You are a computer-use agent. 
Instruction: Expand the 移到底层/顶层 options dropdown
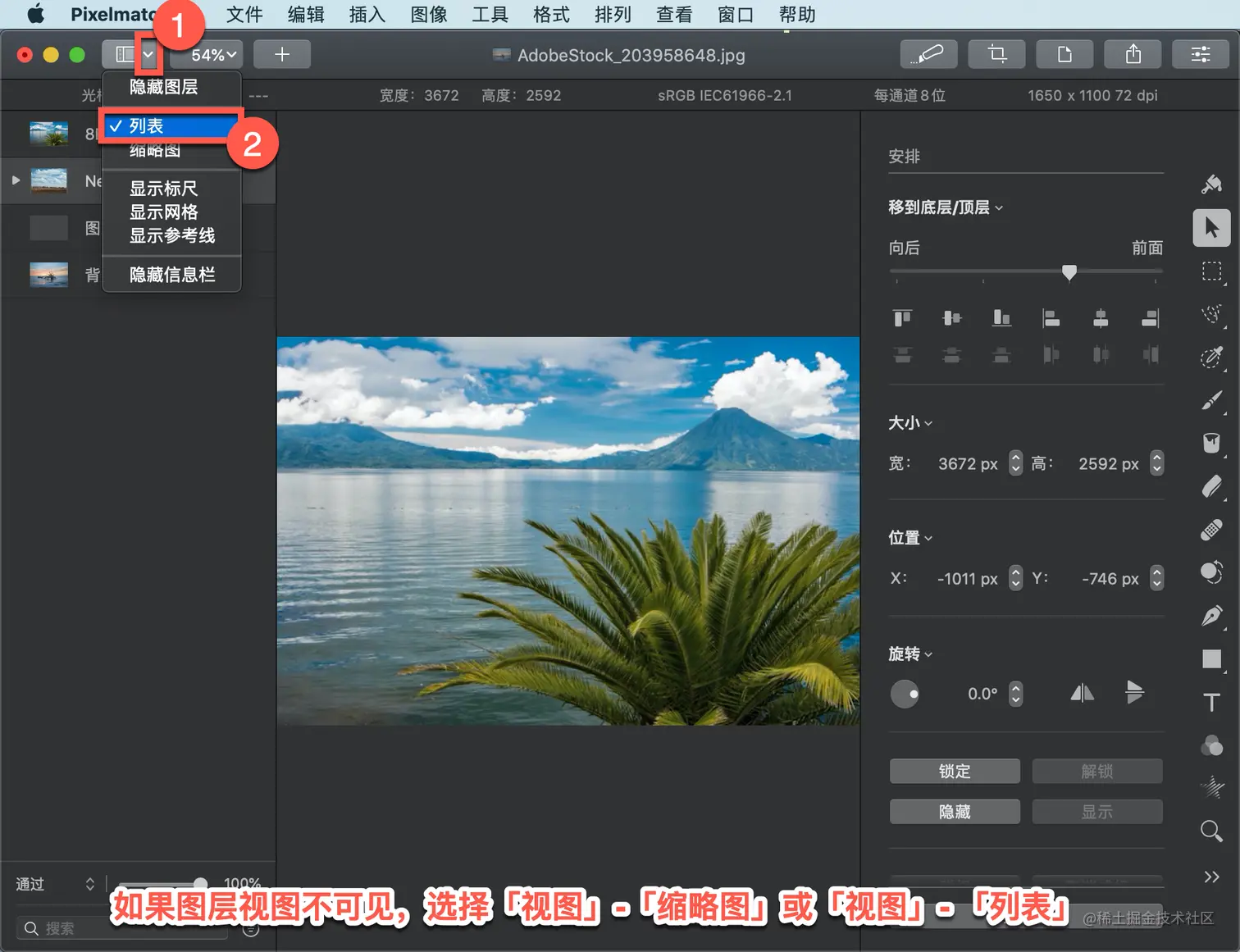click(946, 207)
